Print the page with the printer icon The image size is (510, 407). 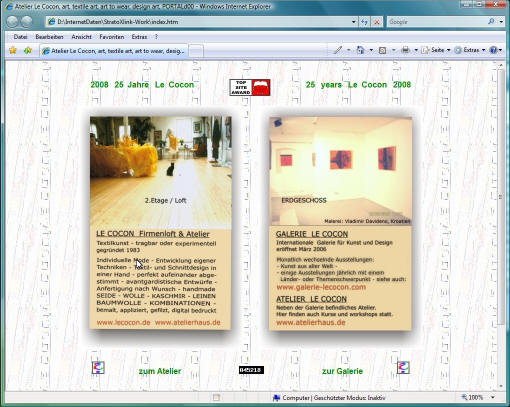(405, 50)
